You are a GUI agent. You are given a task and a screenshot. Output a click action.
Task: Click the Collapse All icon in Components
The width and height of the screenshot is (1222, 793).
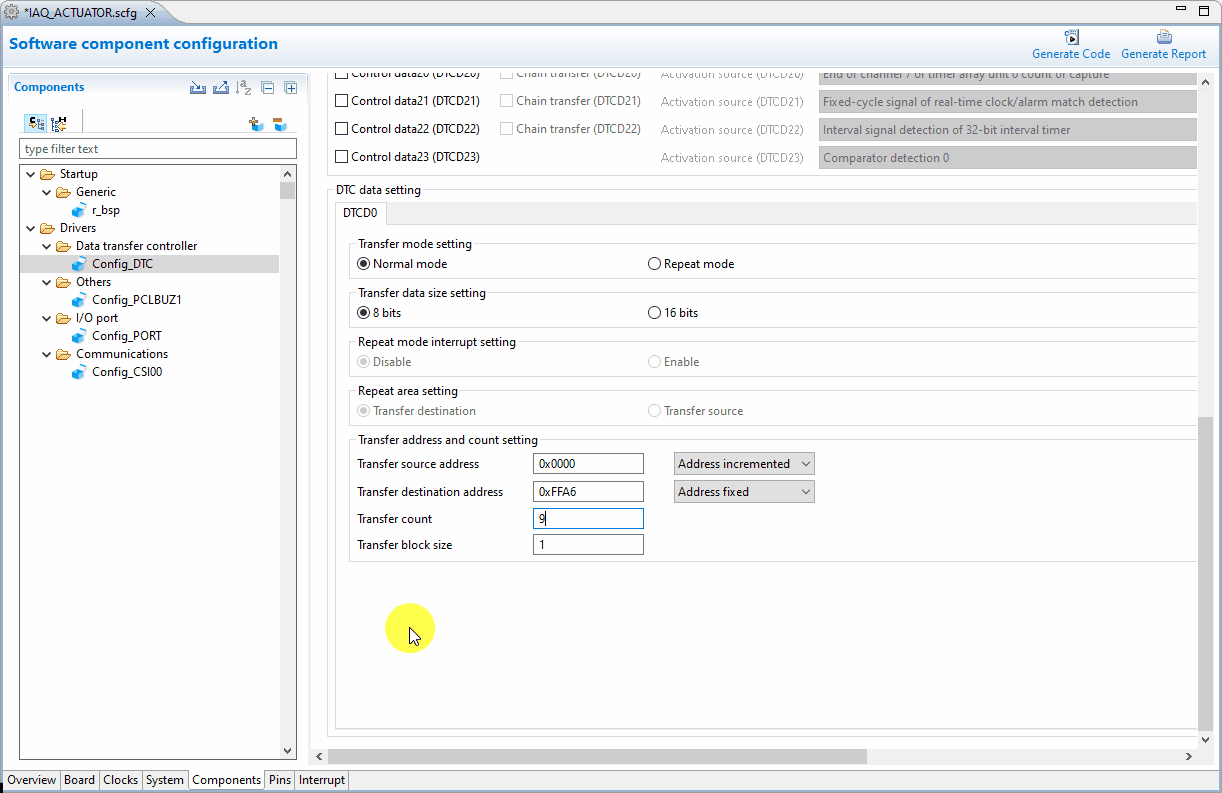268,88
